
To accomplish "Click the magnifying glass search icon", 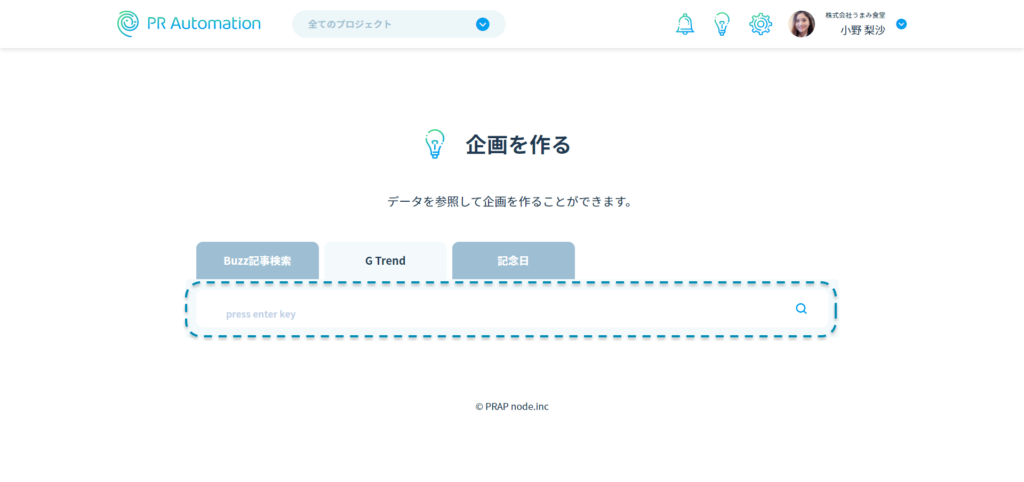I will (x=801, y=309).
